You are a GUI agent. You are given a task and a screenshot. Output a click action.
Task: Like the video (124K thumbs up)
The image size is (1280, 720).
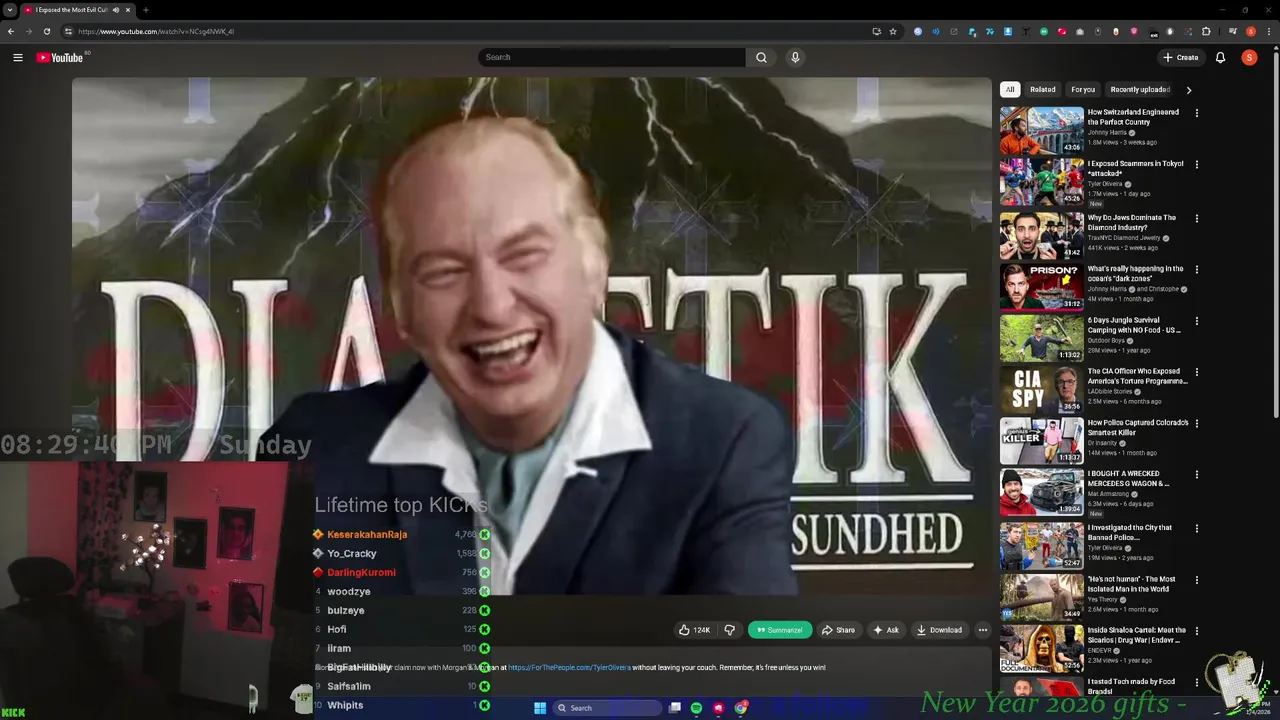695,630
